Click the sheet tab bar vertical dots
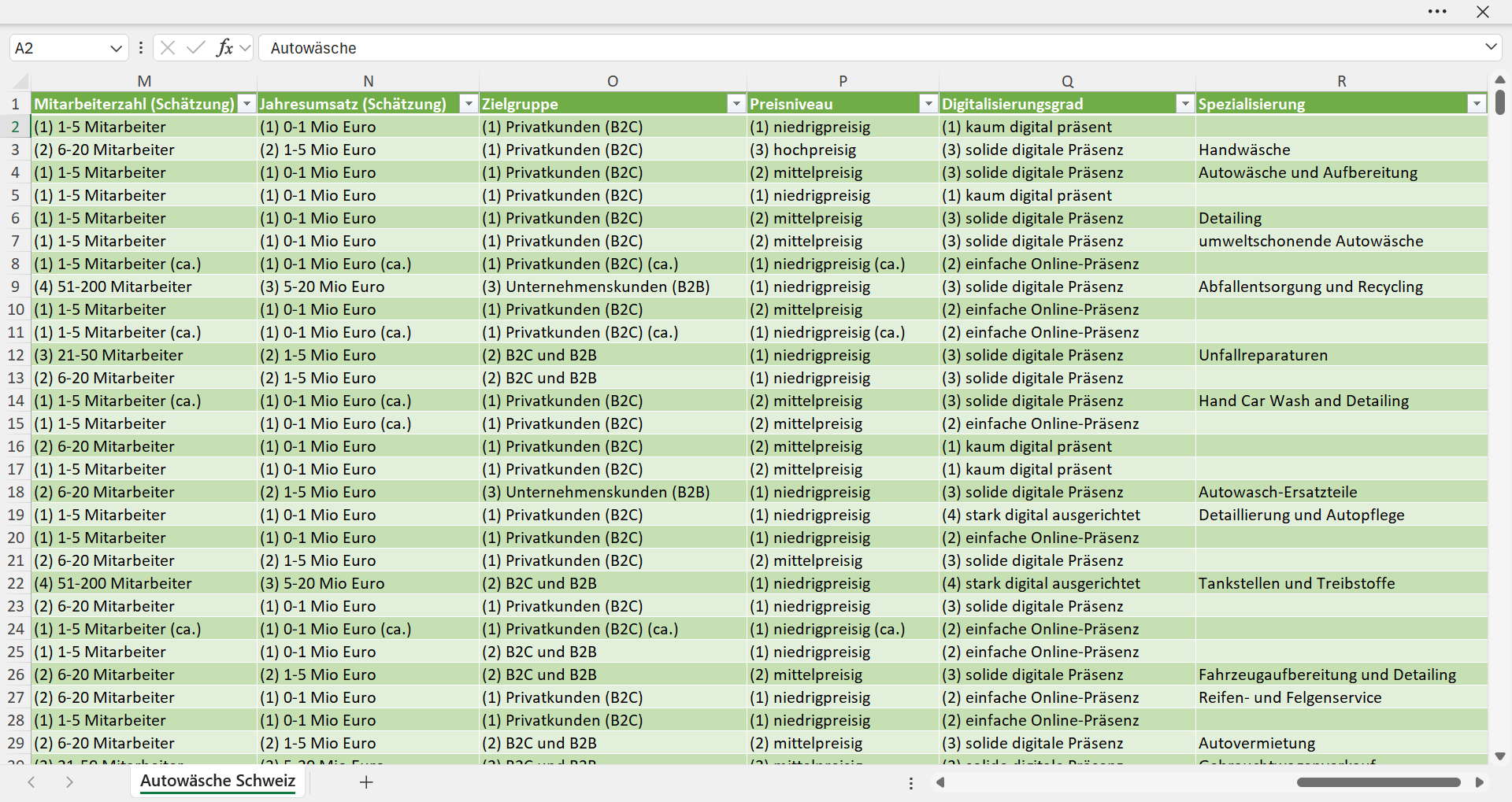1512x802 pixels. click(x=911, y=783)
